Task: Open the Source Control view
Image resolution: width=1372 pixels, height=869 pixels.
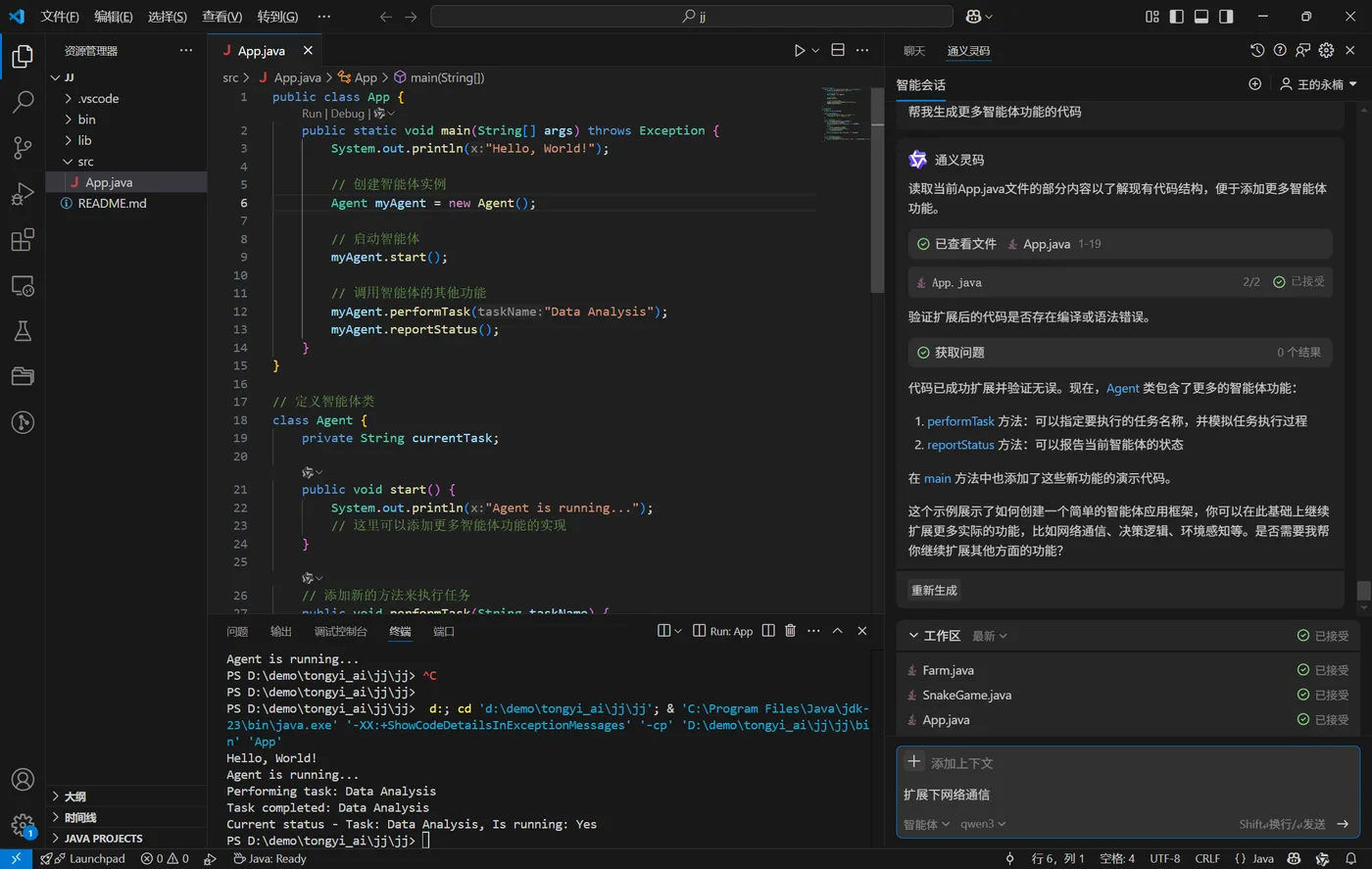Action: 23,148
